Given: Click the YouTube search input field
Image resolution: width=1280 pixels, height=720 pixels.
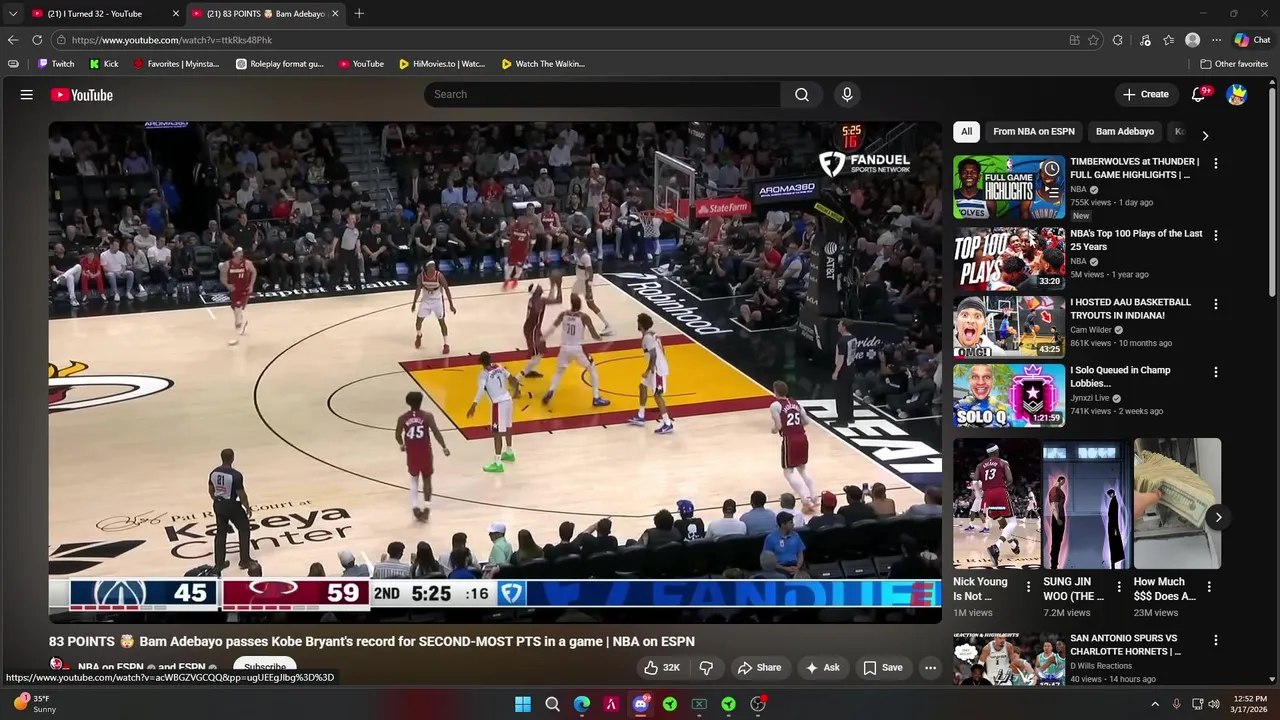Looking at the screenshot, I should 603,94.
